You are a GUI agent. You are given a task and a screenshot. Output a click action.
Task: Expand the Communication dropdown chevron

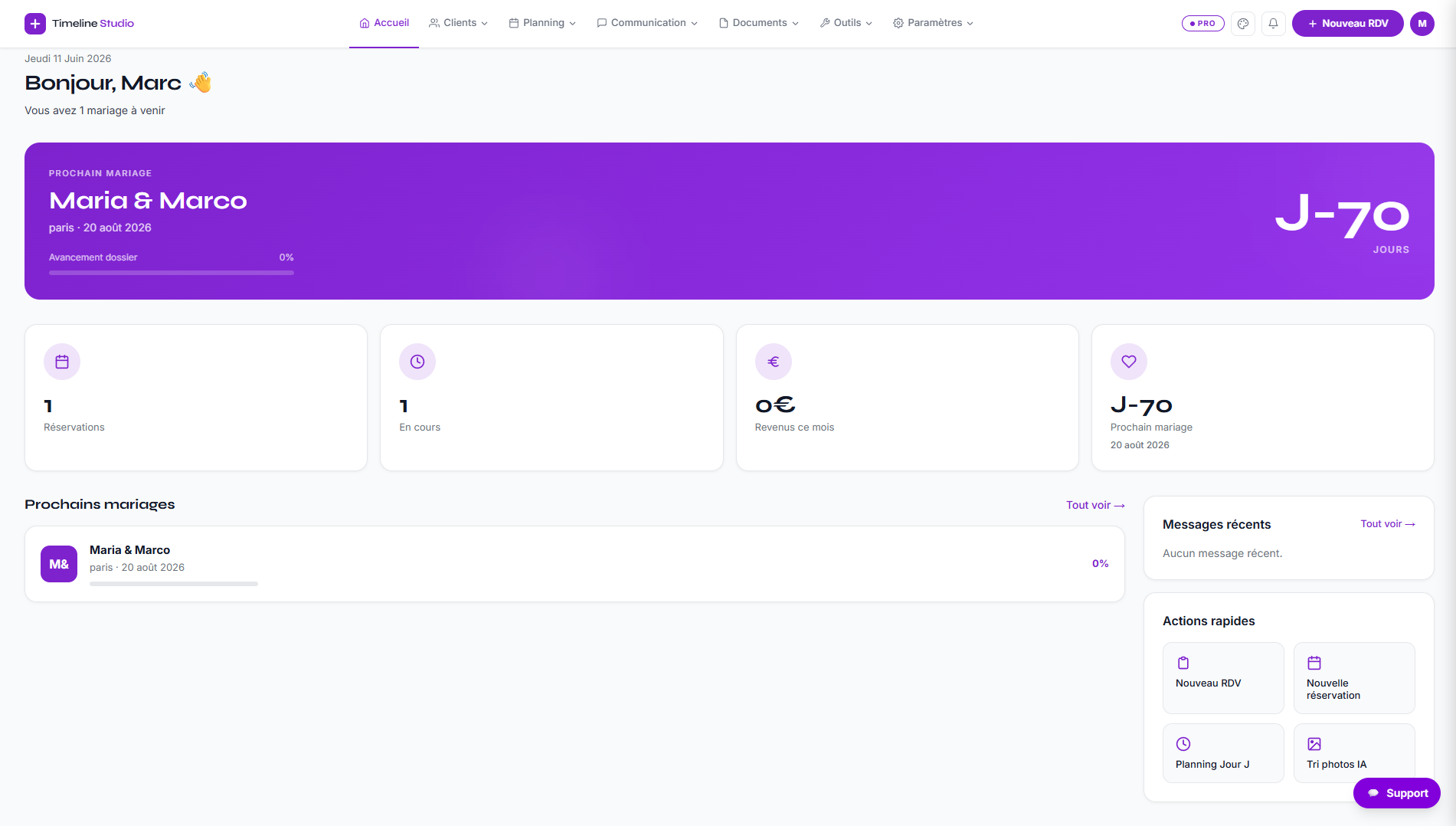click(695, 24)
